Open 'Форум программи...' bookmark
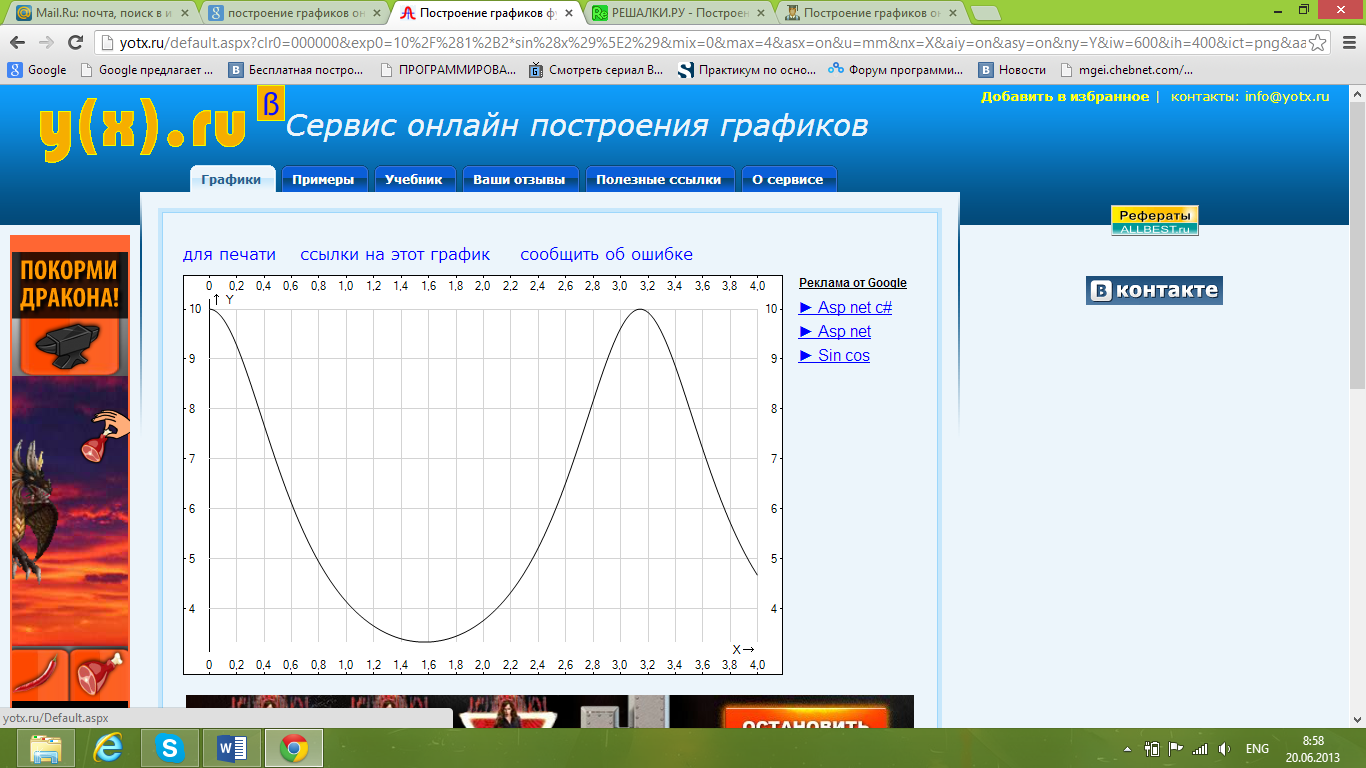This screenshot has height=768, width=1366. click(896, 70)
